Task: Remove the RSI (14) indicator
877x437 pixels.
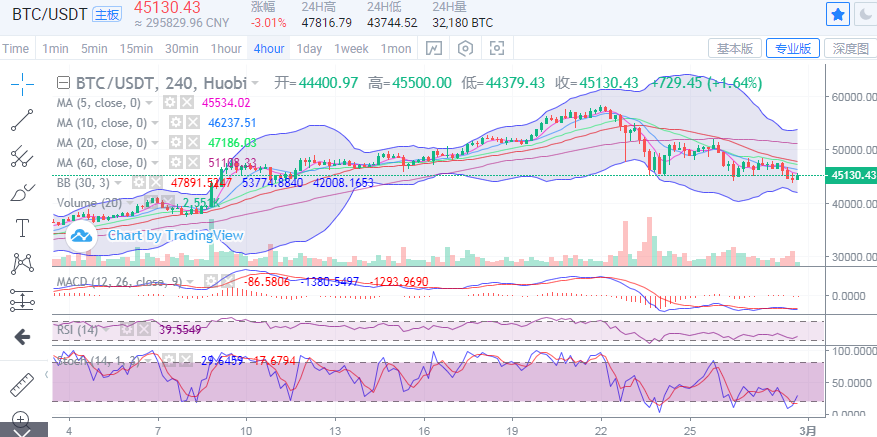Action: click(144, 330)
